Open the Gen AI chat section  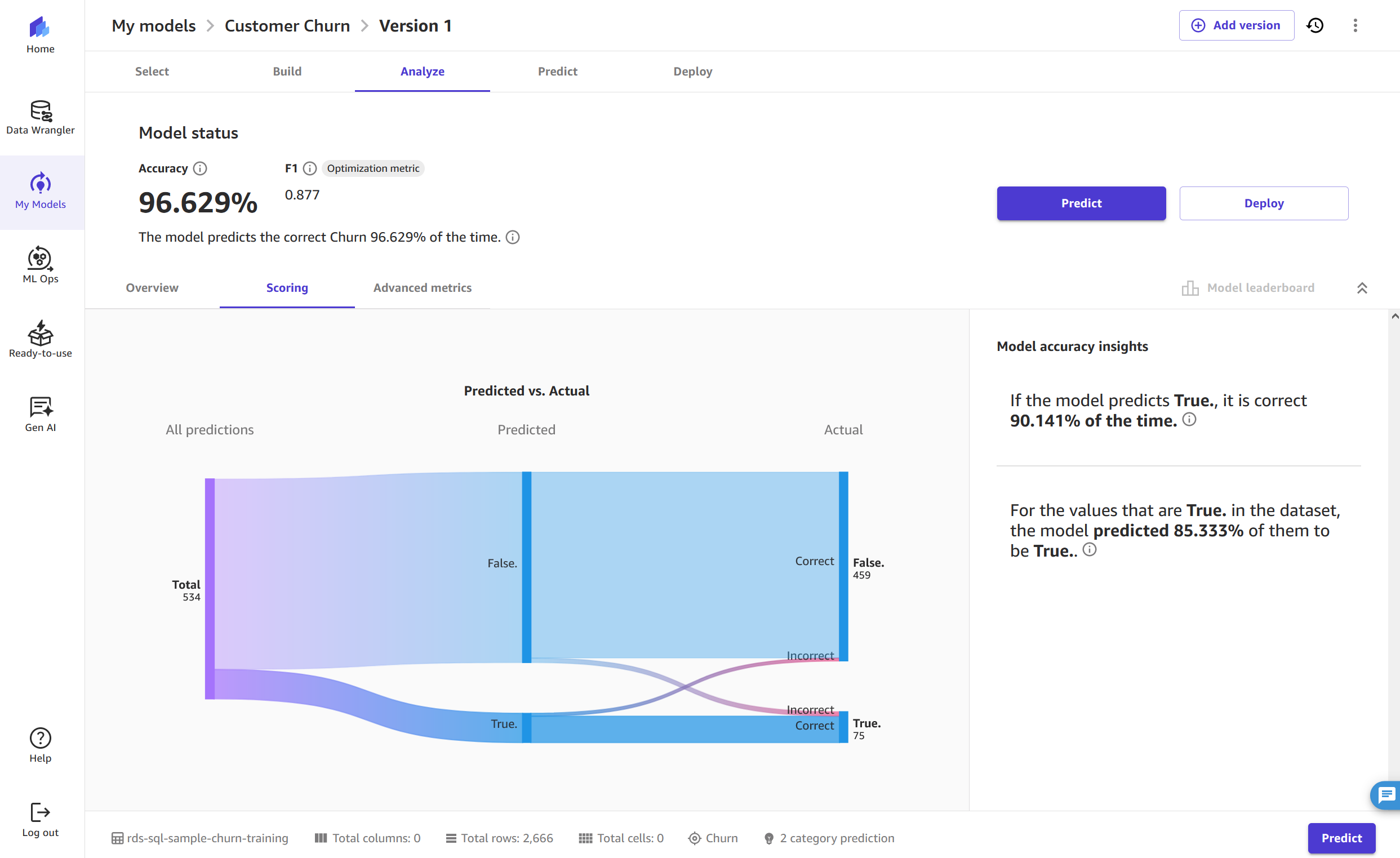coord(41,414)
